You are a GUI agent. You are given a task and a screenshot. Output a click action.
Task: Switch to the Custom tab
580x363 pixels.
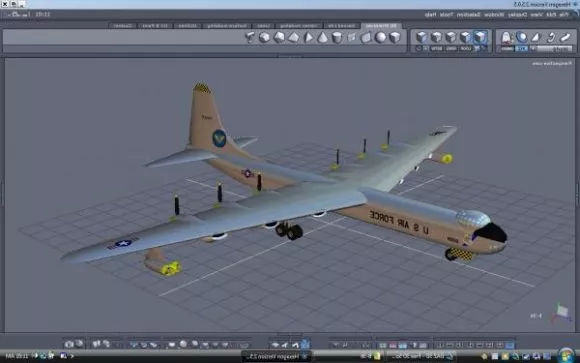coord(123,26)
